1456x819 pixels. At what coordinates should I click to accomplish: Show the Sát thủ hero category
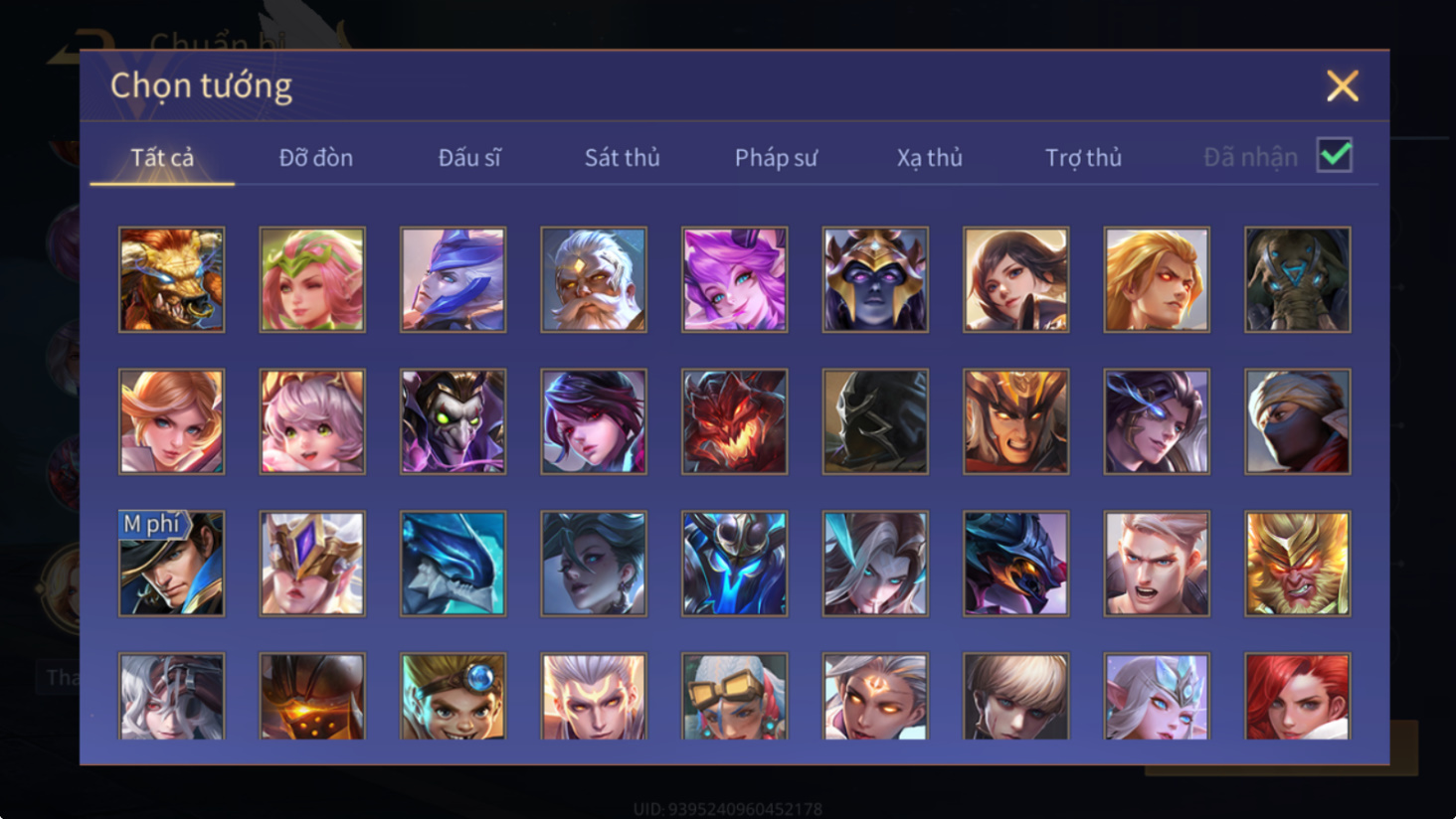tap(622, 157)
